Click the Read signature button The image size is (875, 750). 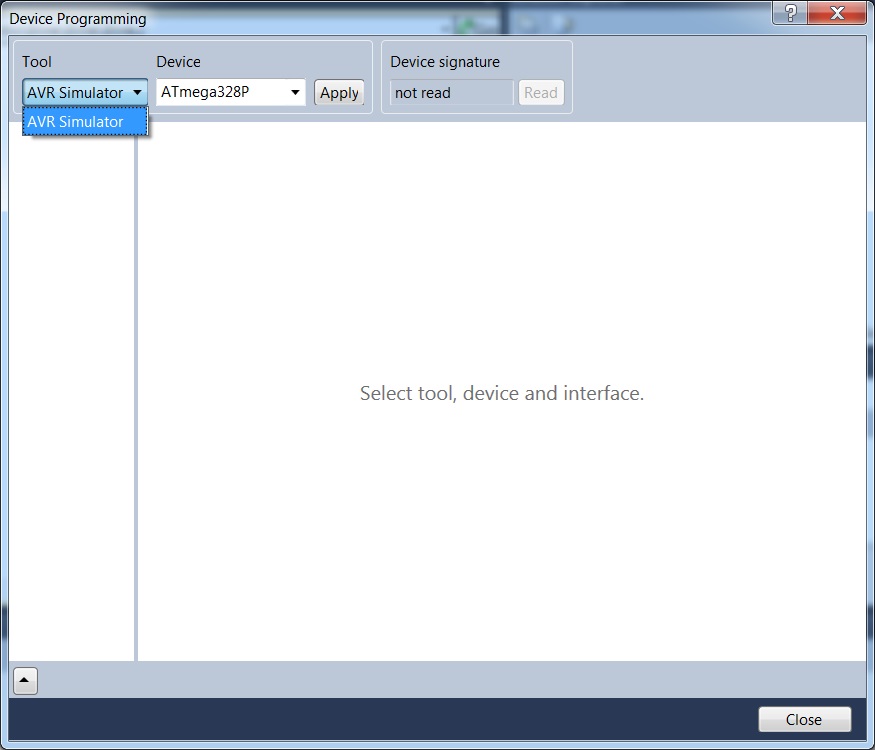(541, 93)
